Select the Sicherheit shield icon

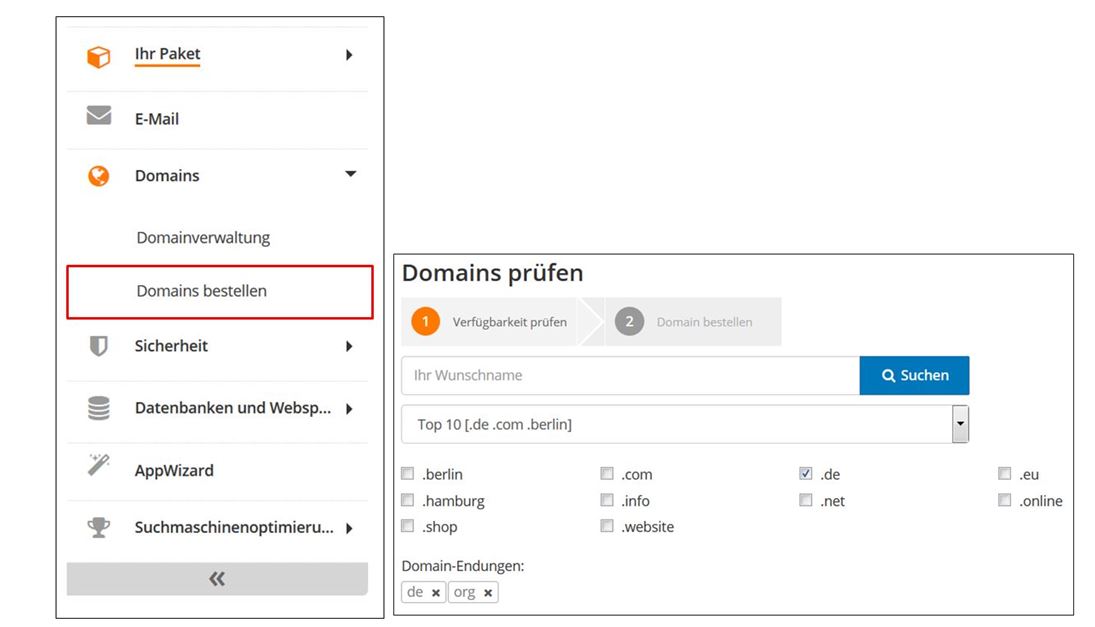[x=98, y=346]
